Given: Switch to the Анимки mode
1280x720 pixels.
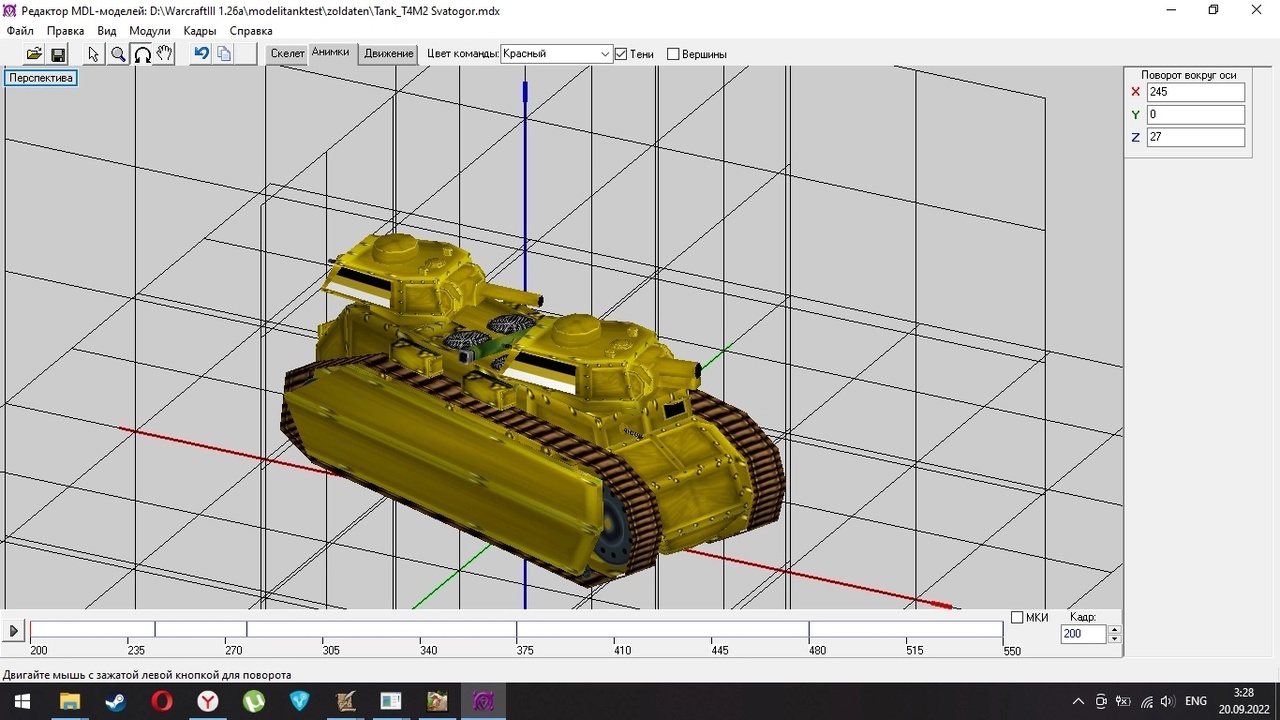Looking at the screenshot, I should click(x=330, y=52).
